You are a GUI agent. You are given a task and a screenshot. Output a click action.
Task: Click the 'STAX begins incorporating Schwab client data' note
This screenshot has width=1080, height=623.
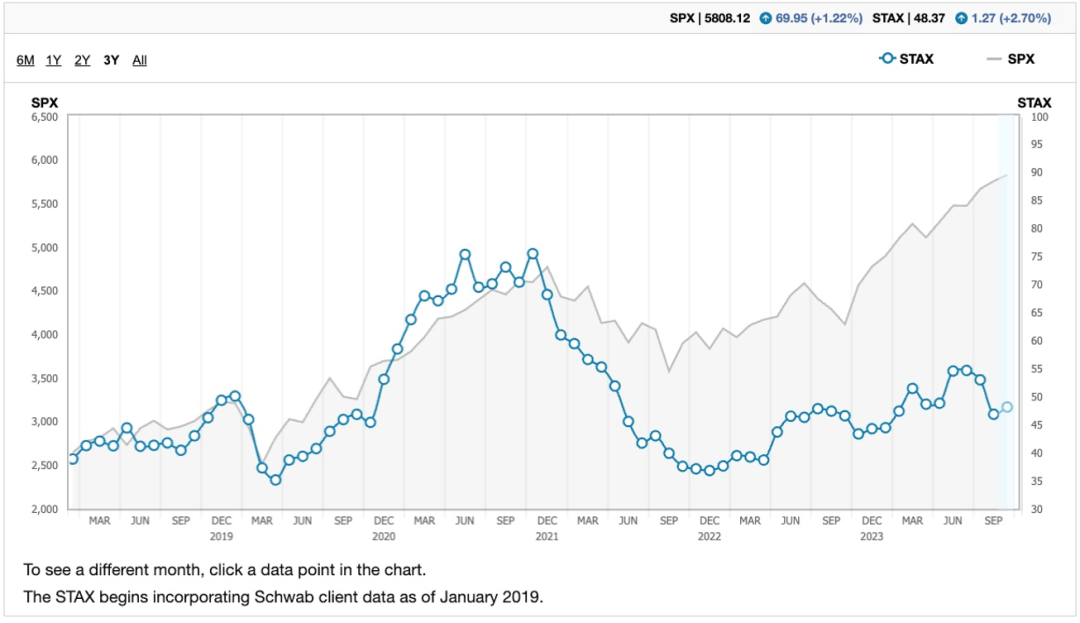click(x=283, y=597)
